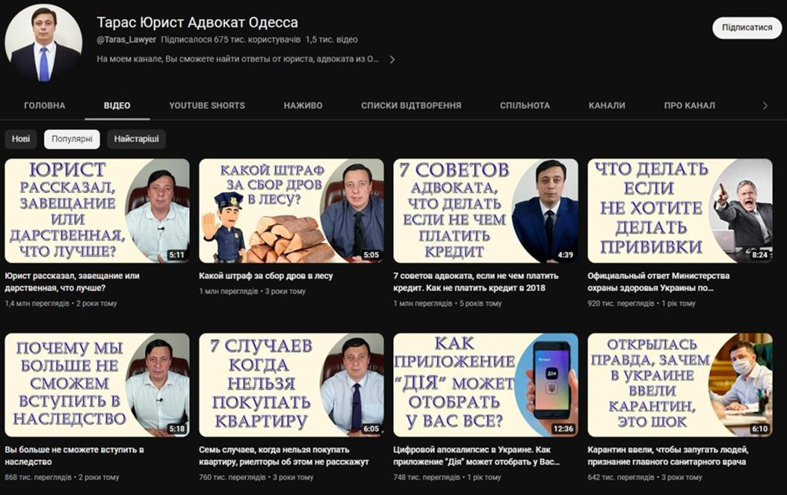
Task: Open the СПИСКИ ВІДТВОРЕННЯ tab
Action: click(411, 105)
